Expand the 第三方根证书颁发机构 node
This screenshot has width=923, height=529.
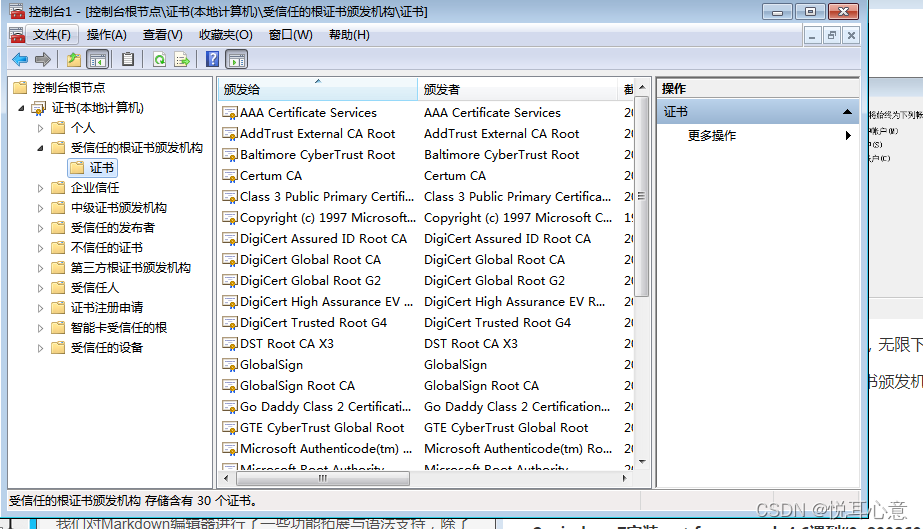point(41,268)
